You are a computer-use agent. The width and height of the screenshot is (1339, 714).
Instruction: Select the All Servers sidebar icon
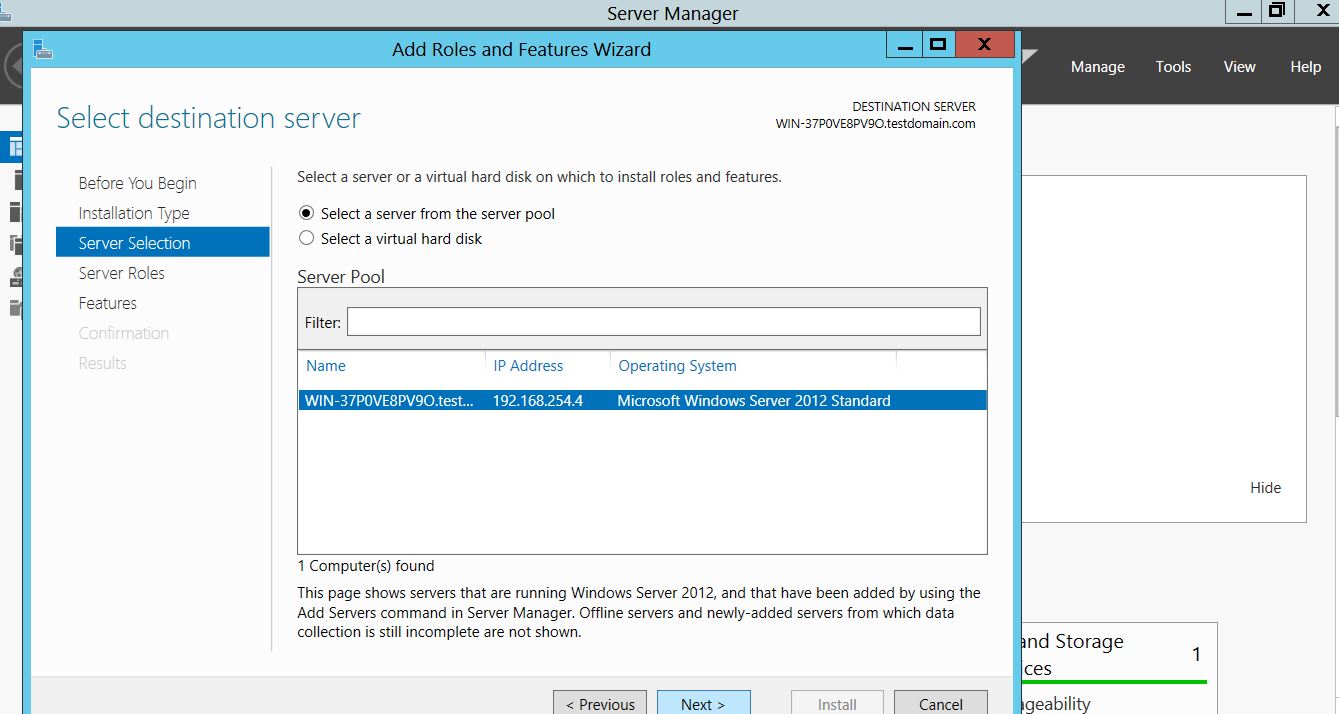point(14,212)
